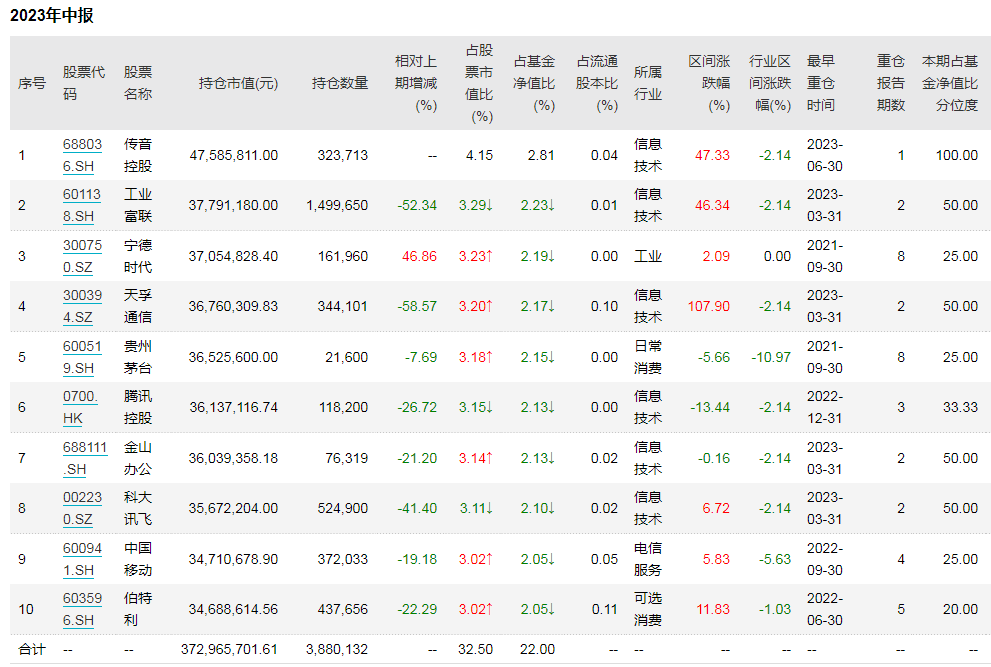Click the industry cell 电信服务

coord(648,559)
